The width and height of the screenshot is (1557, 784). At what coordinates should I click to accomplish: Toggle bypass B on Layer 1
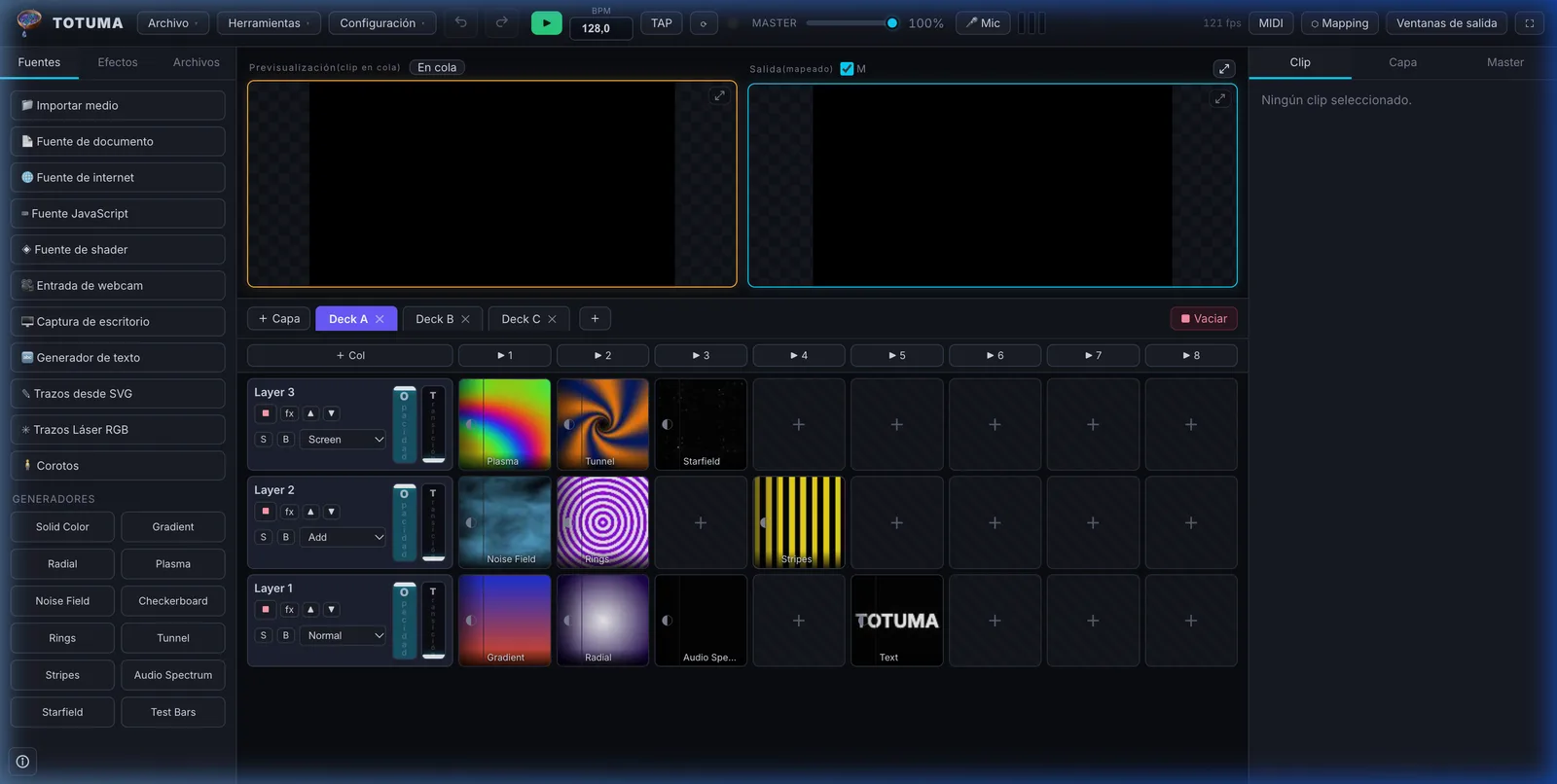coord(285,635)
